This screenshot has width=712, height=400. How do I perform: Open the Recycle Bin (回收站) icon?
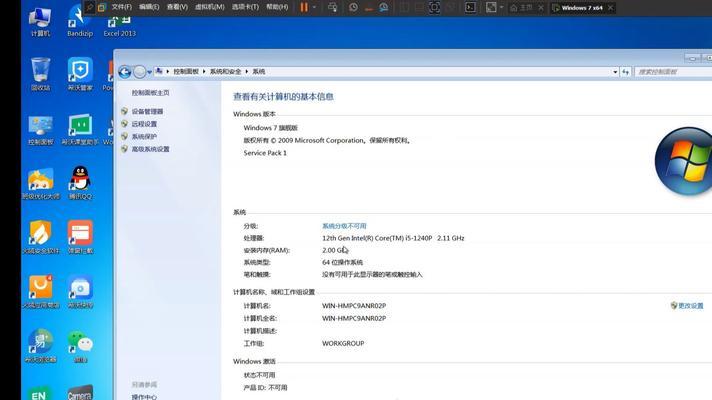[x=40, y=74]
